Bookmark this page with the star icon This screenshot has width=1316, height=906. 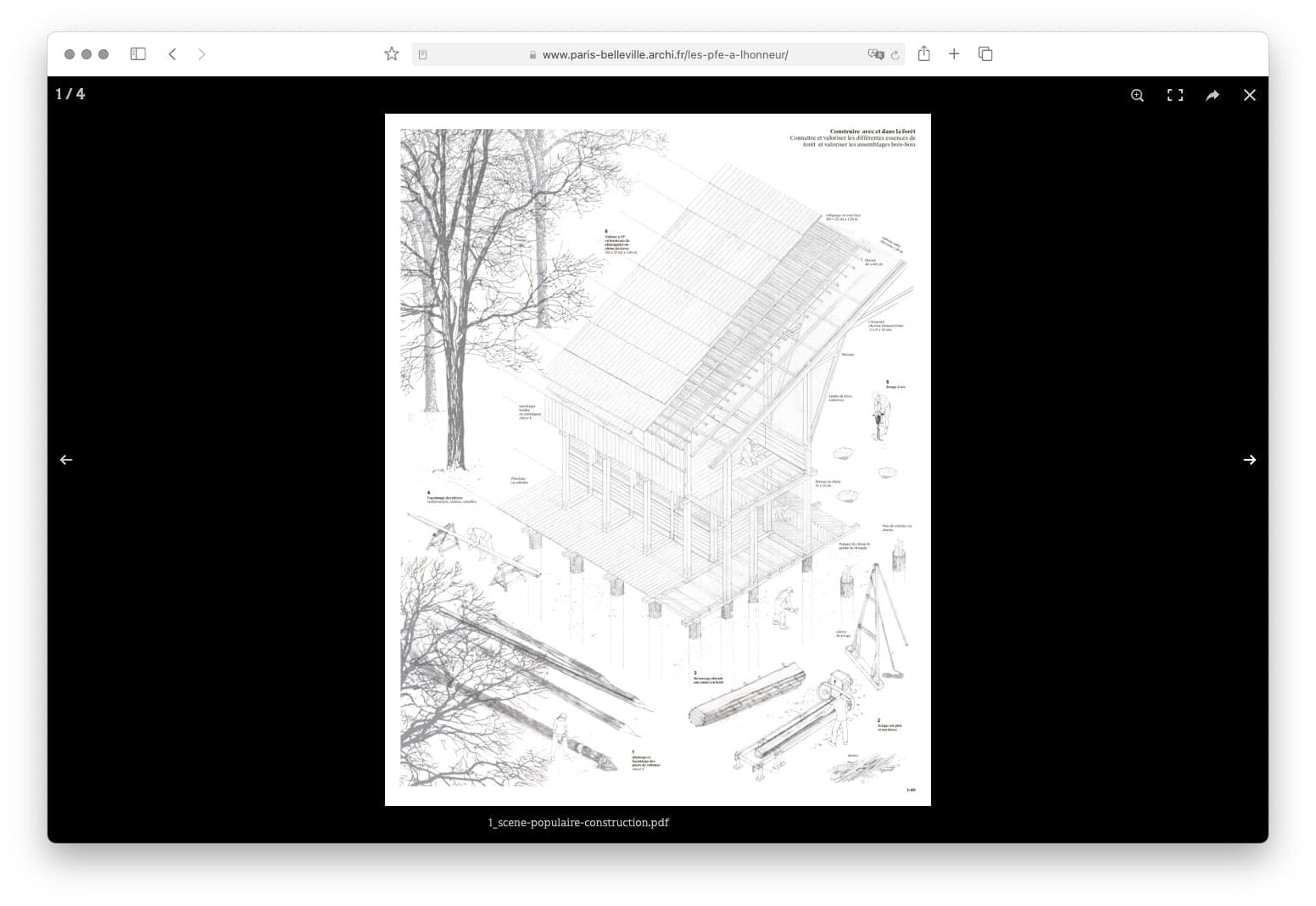click(391, 54)
